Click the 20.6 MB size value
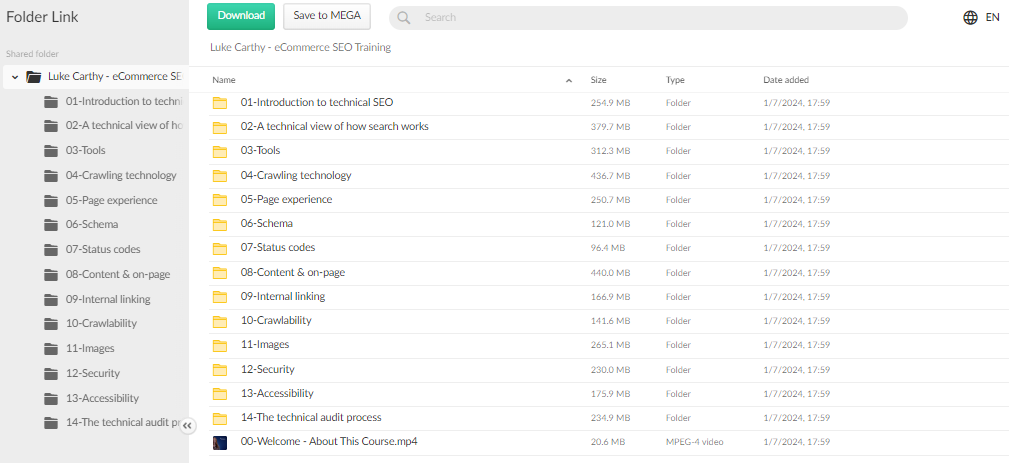1009x463 pixels. click(607, 442)
